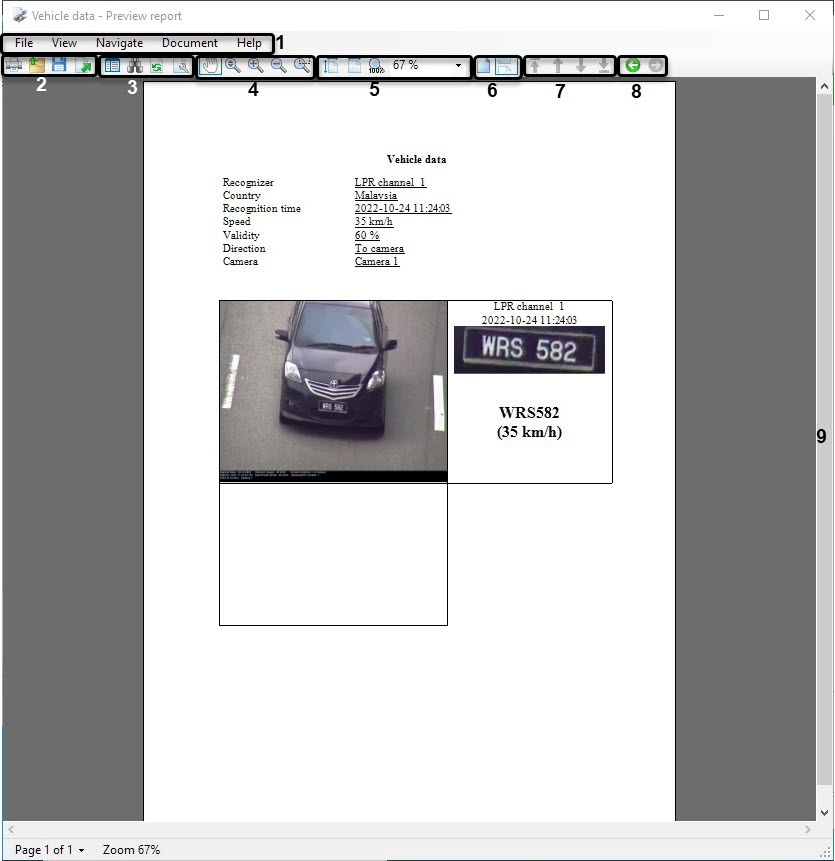Open the Page 1 of 1 dropdown

(x=49, y=849)
